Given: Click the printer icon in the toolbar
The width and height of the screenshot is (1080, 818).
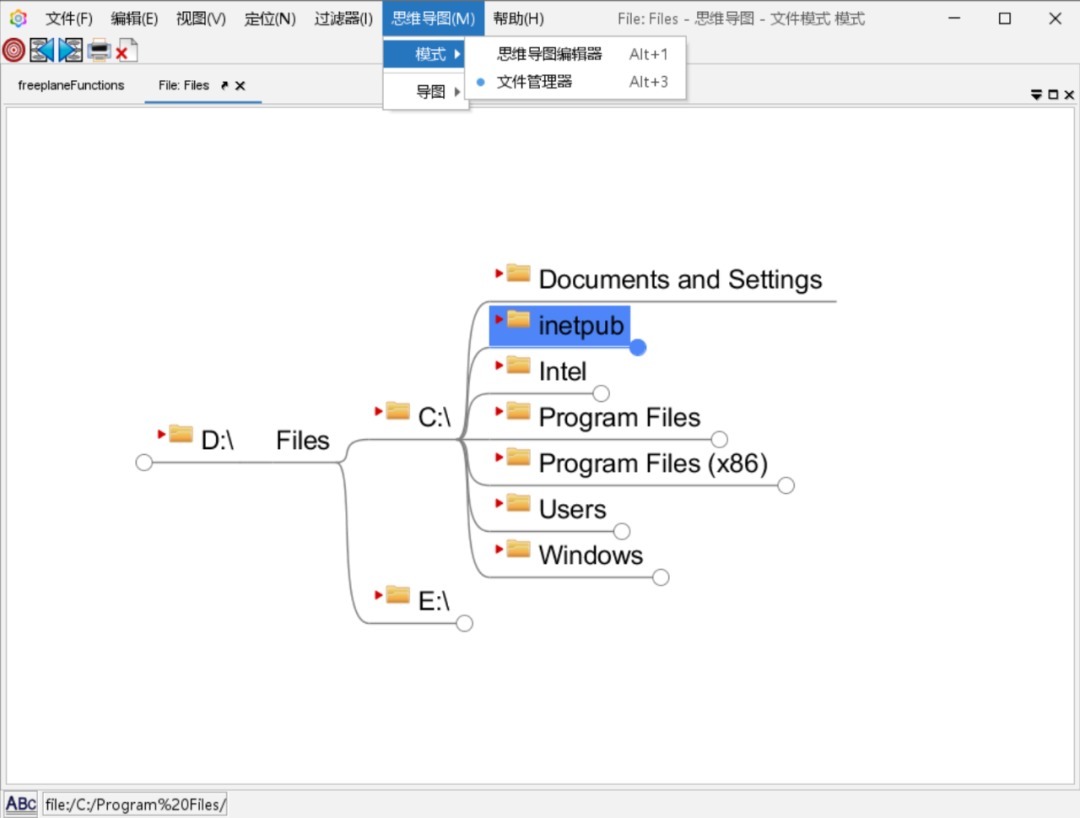Looking at the screenshot, I should click(x=99, y=50).
